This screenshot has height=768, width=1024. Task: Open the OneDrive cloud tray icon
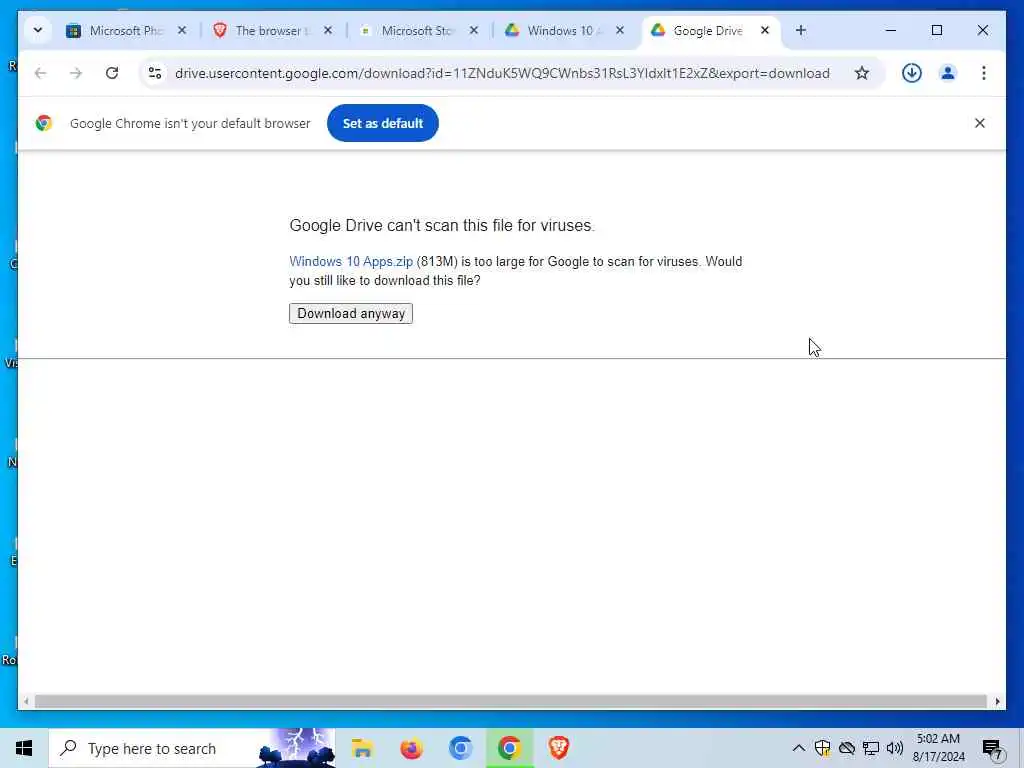click(x=847, y=748)
